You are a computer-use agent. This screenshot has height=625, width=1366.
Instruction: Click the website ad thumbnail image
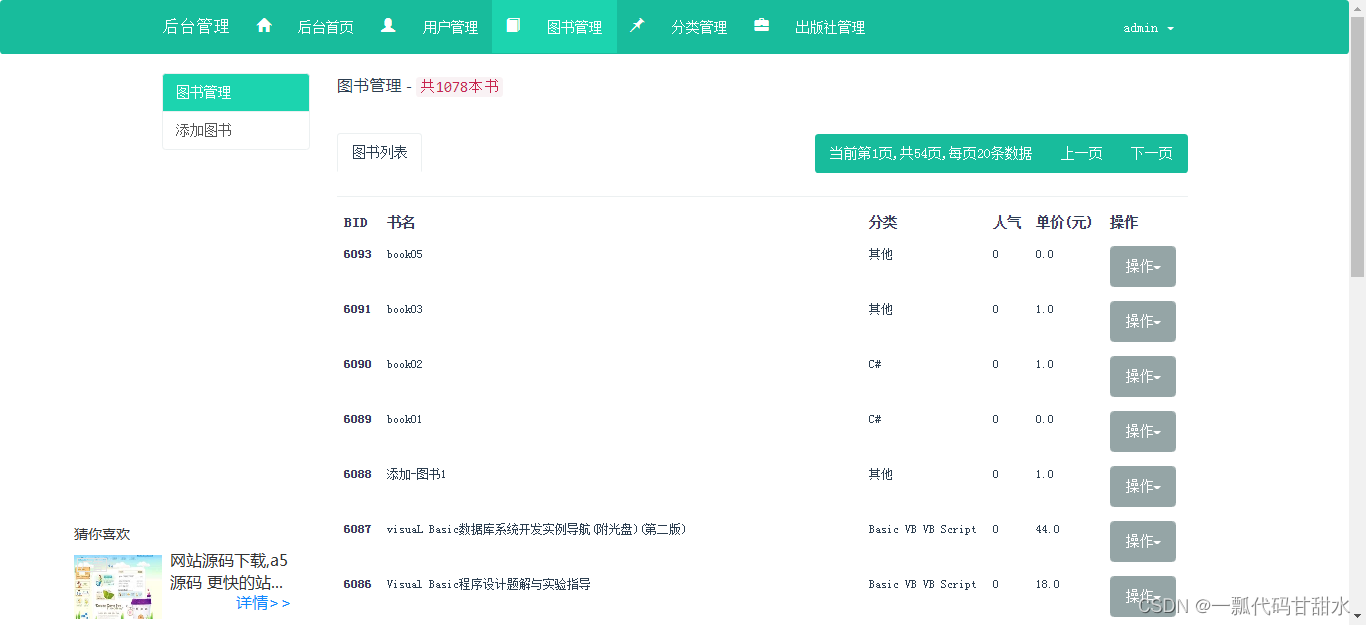click(117, 588)
